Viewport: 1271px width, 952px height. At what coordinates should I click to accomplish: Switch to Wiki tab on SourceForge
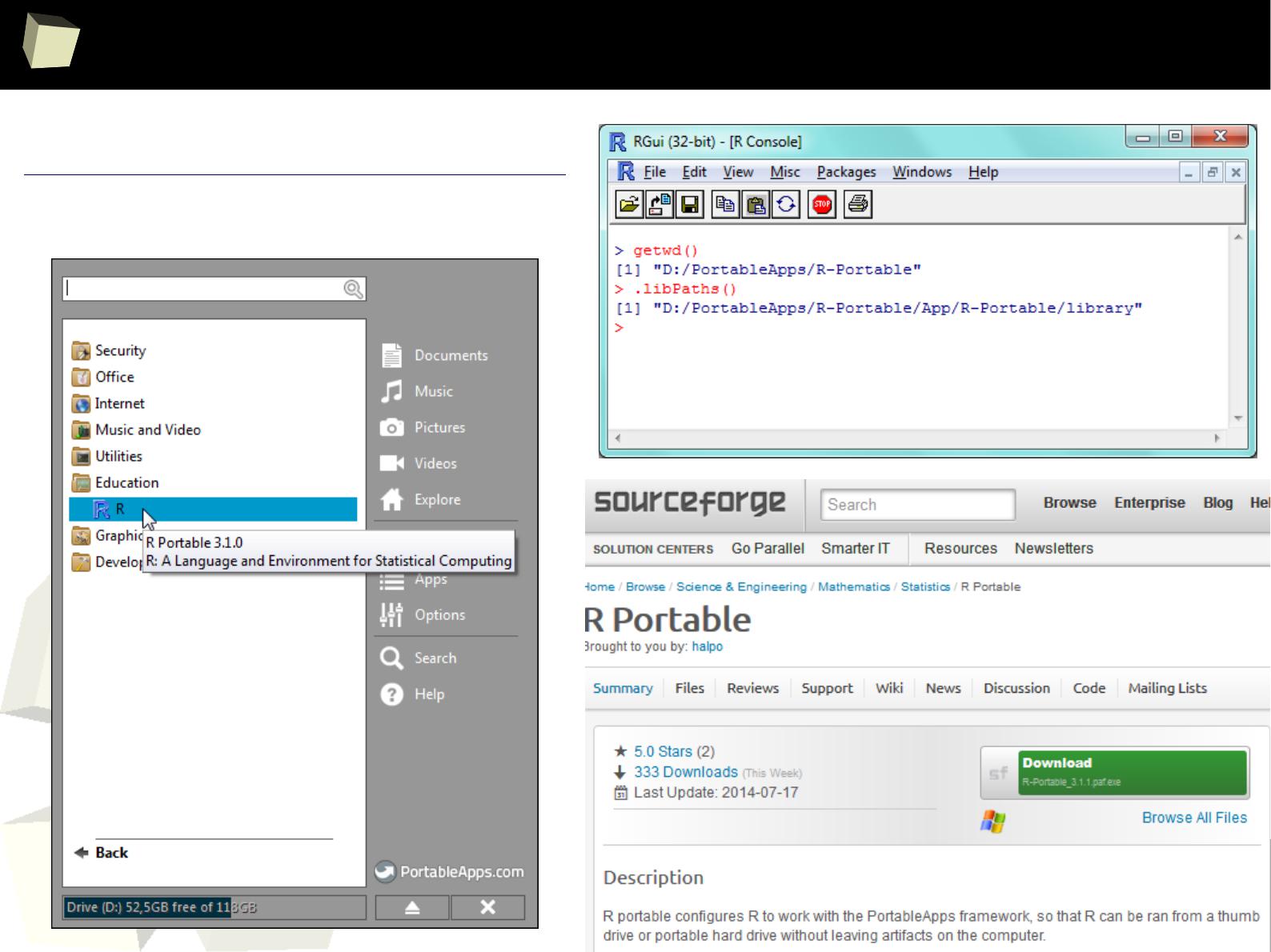pos(888,688)
